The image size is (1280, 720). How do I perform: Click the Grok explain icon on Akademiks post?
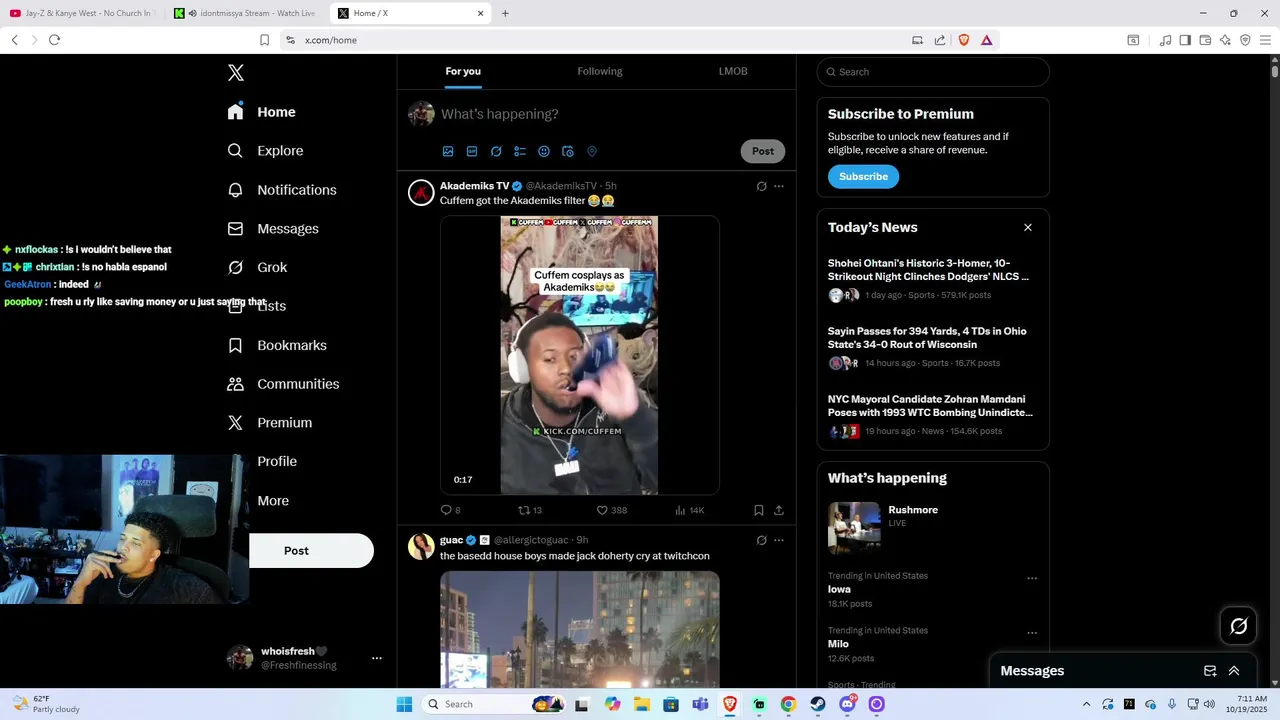[x=761, y=186]
